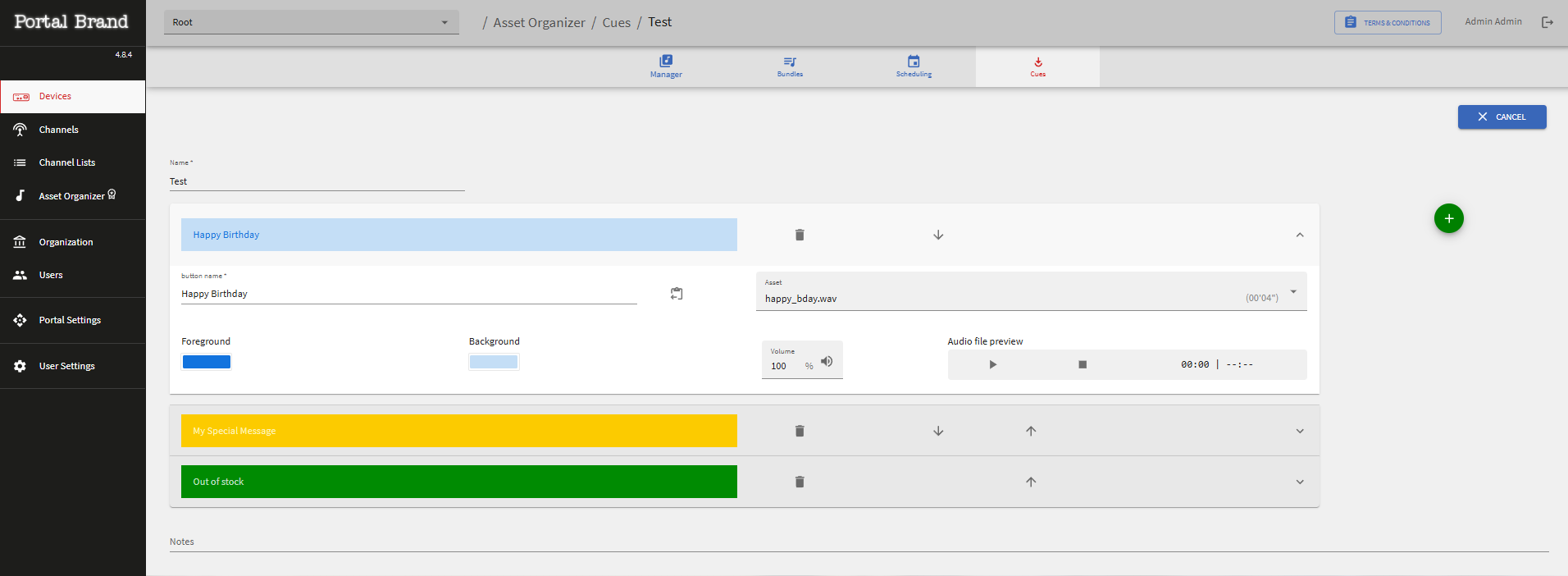The image size is (1568, 576).
Task: Open Channels in the sidebar
Action: tap(73, 130)
